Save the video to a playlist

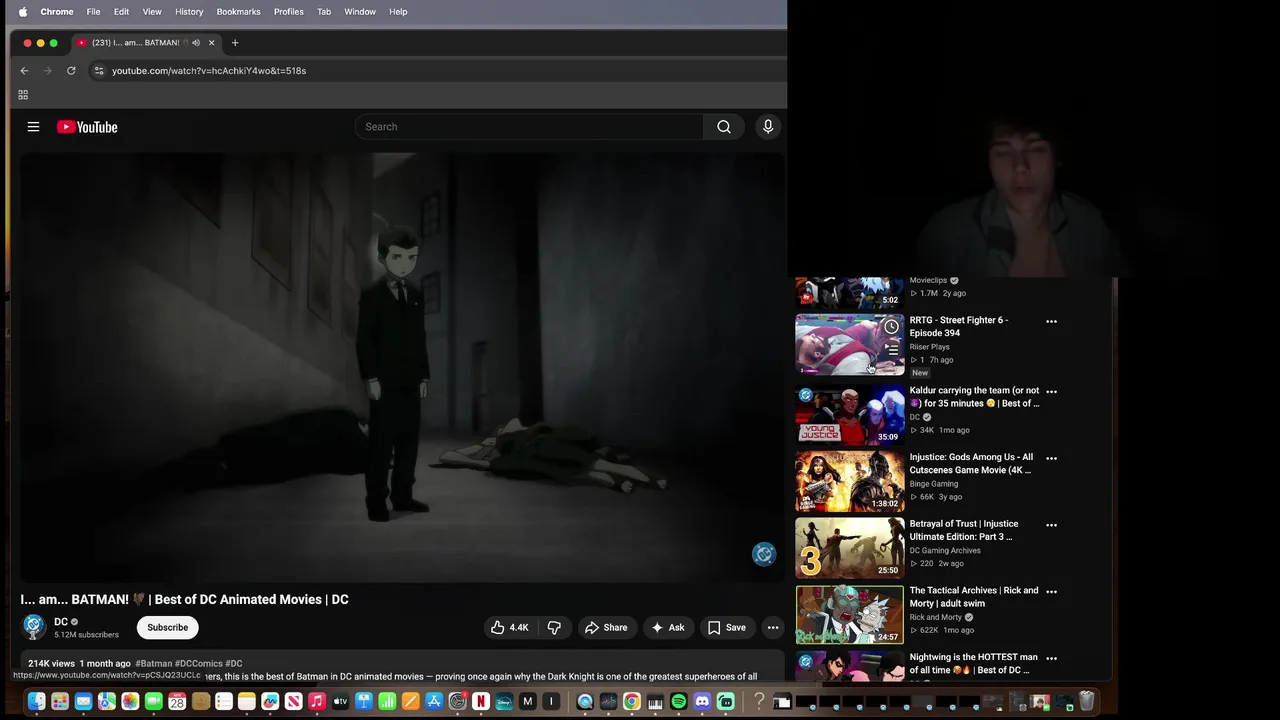point(727,627)
